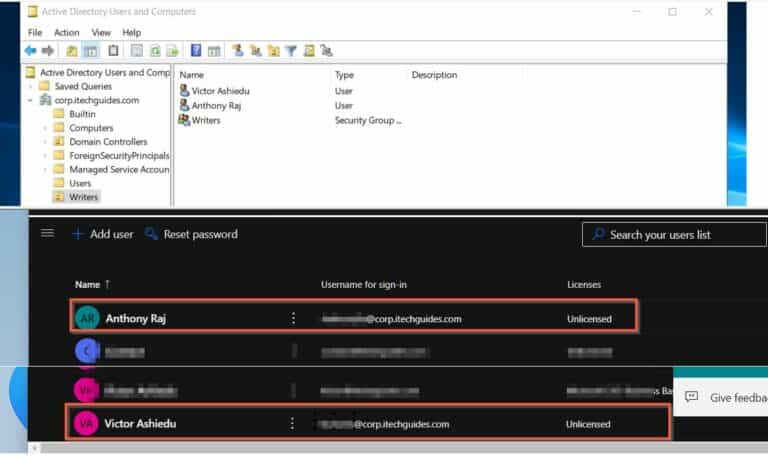Click the Writers security group icon

tap(184, 120)
